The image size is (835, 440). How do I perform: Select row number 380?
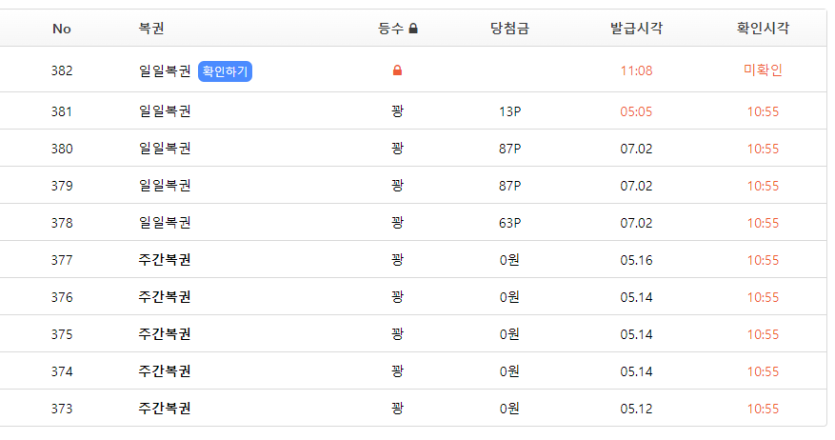point(62,149)
